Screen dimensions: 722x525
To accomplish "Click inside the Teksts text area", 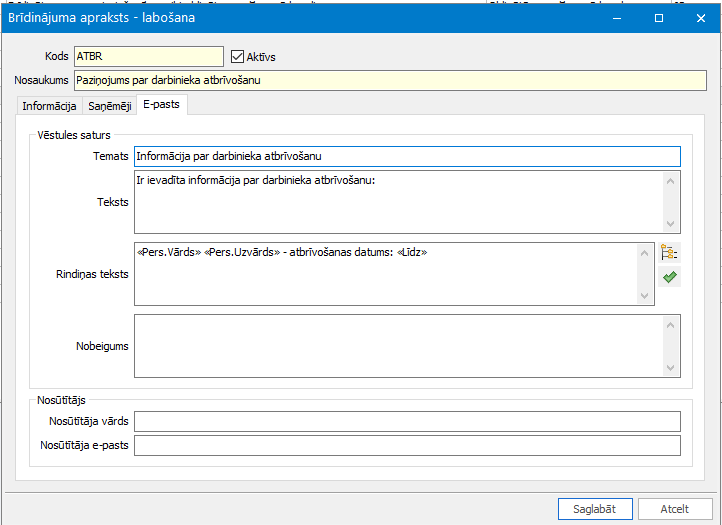I will tap(397, 201).
